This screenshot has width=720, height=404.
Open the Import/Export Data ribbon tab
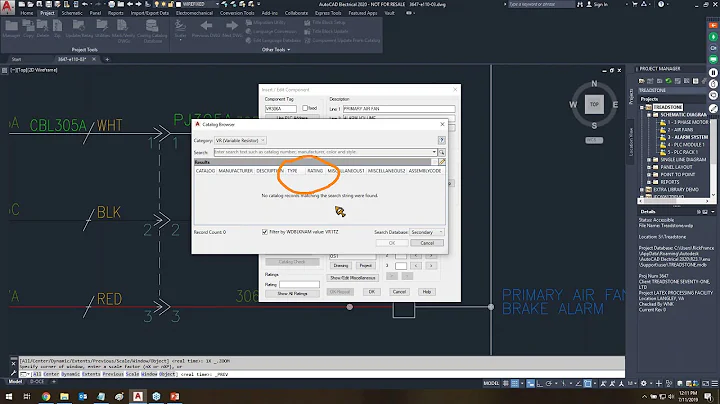tap(150, 13)
